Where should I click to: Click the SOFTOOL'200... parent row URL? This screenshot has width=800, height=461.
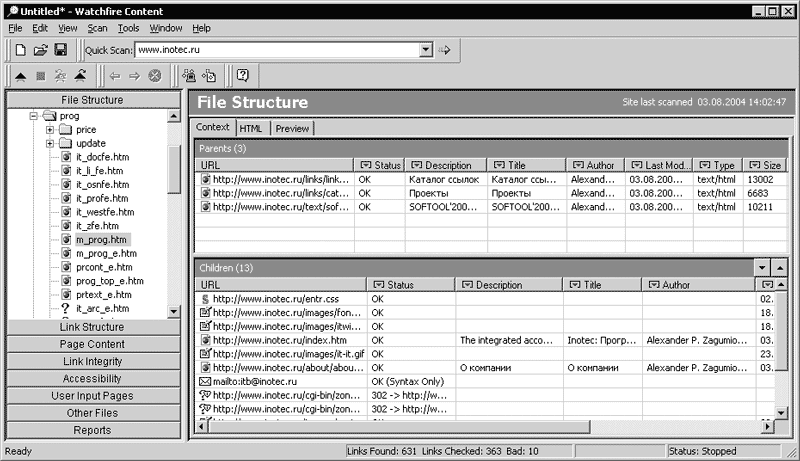(x=281, y=207)
